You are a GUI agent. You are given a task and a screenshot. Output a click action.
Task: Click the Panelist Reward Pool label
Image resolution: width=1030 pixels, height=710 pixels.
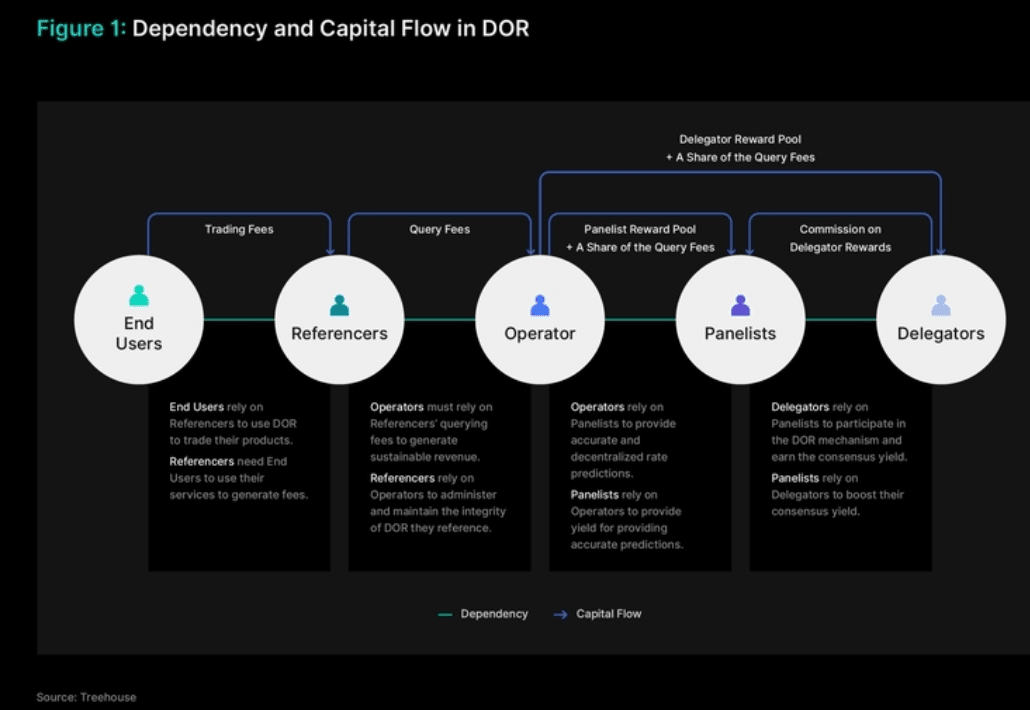coord(640,238)
